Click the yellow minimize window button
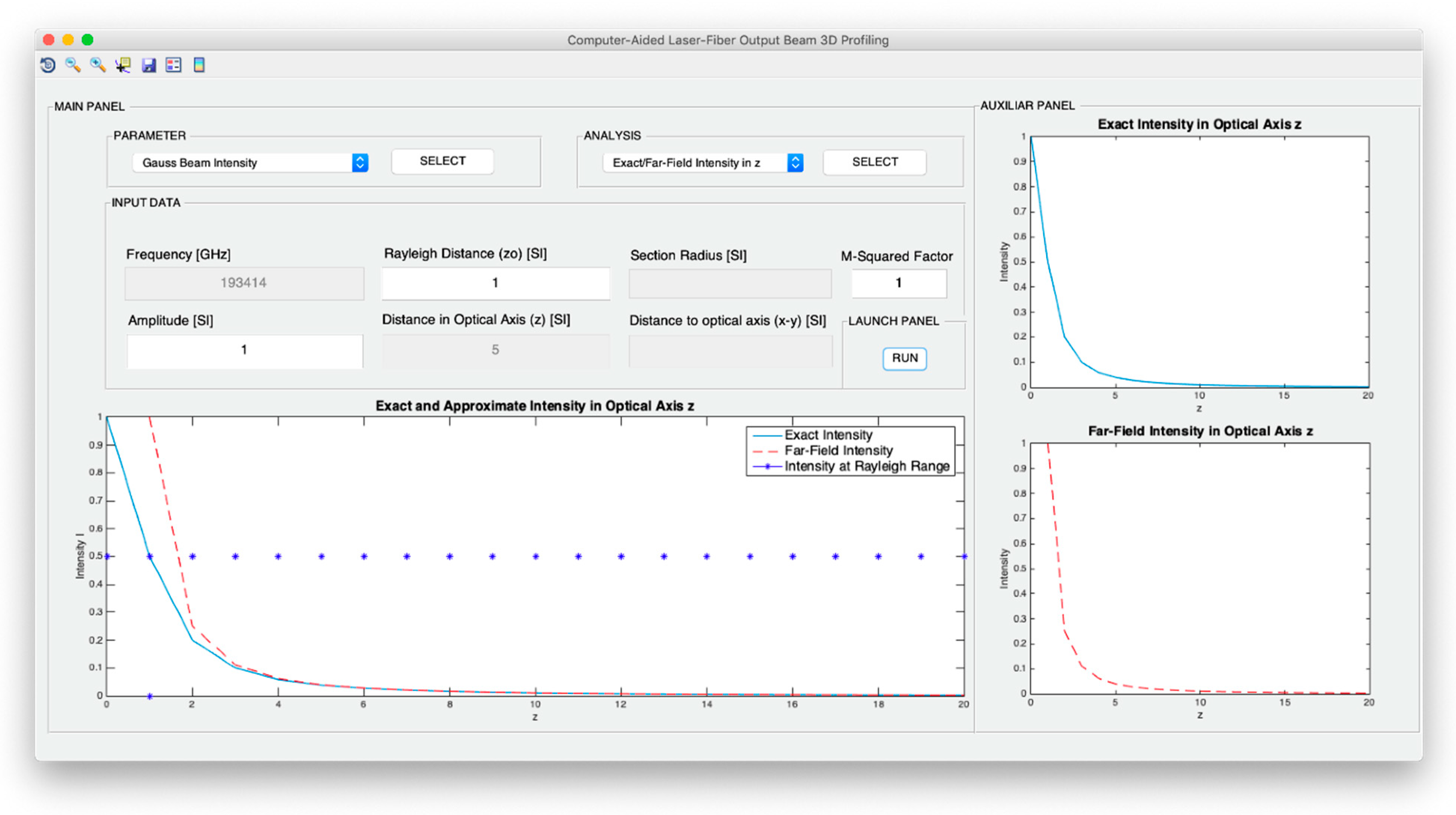 68,40
